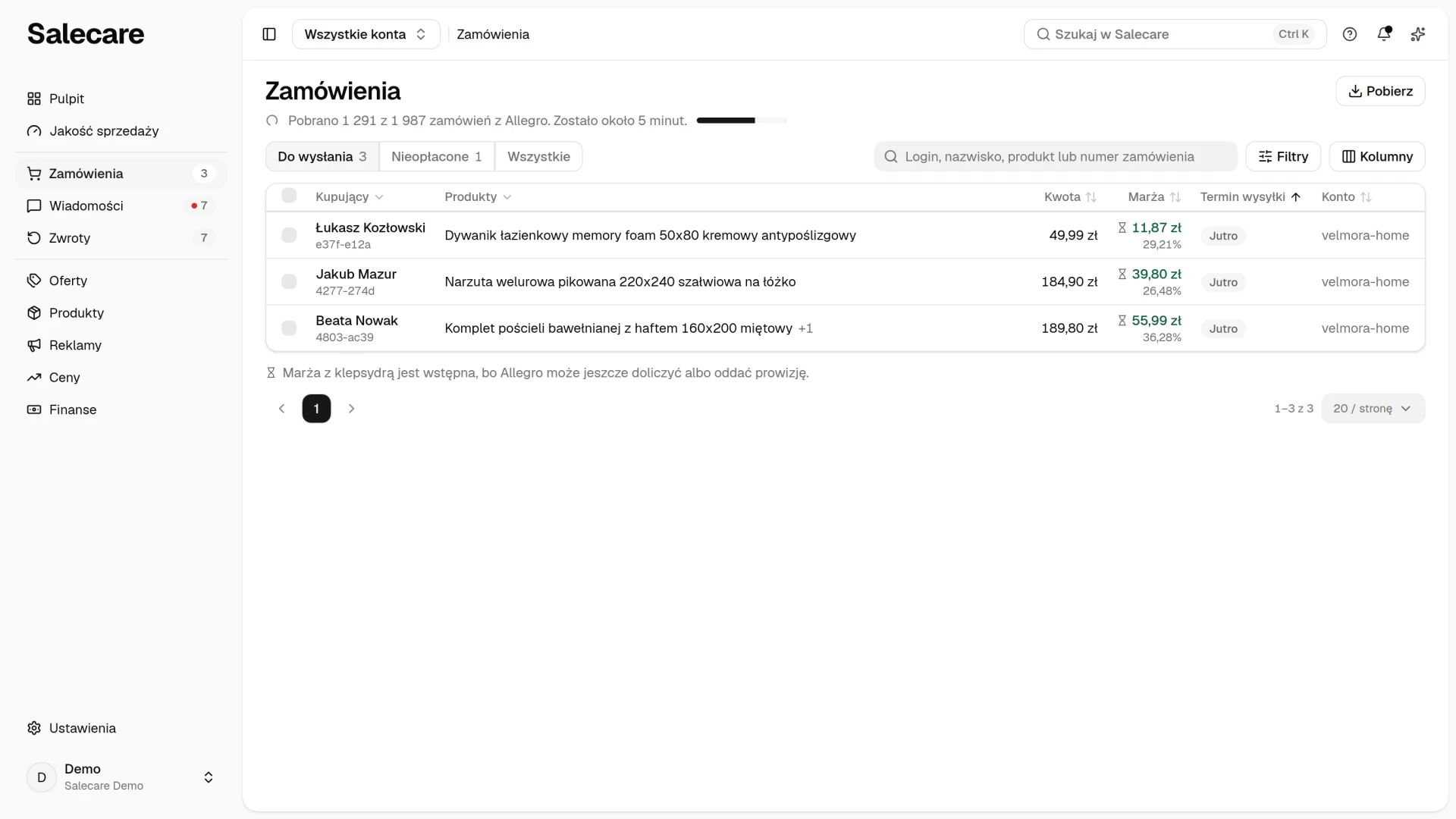Open Finanse section

(x=121, y=409)
